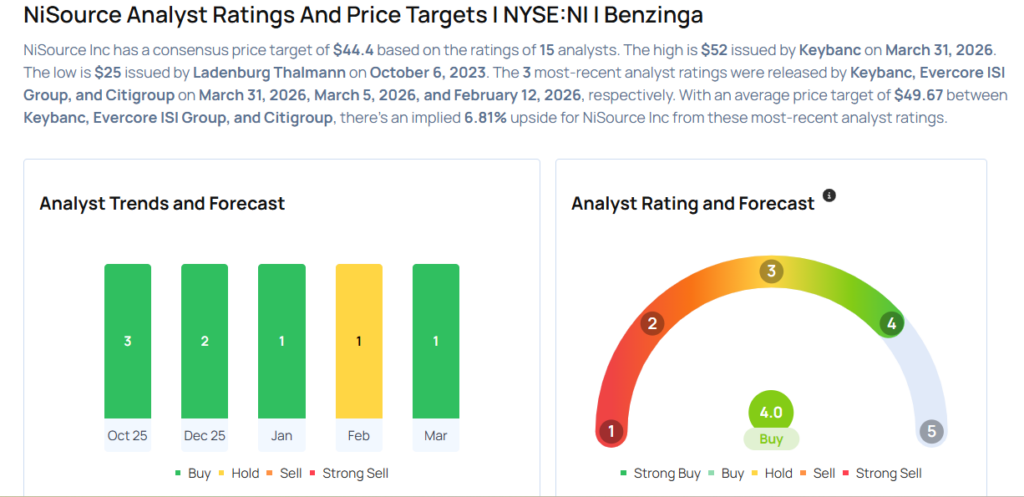The width and height of the screenshot is (1024, 497).
Task: Click rating marker 5 on the gauge
Action: pyautogui.click(x=931, y=431)
